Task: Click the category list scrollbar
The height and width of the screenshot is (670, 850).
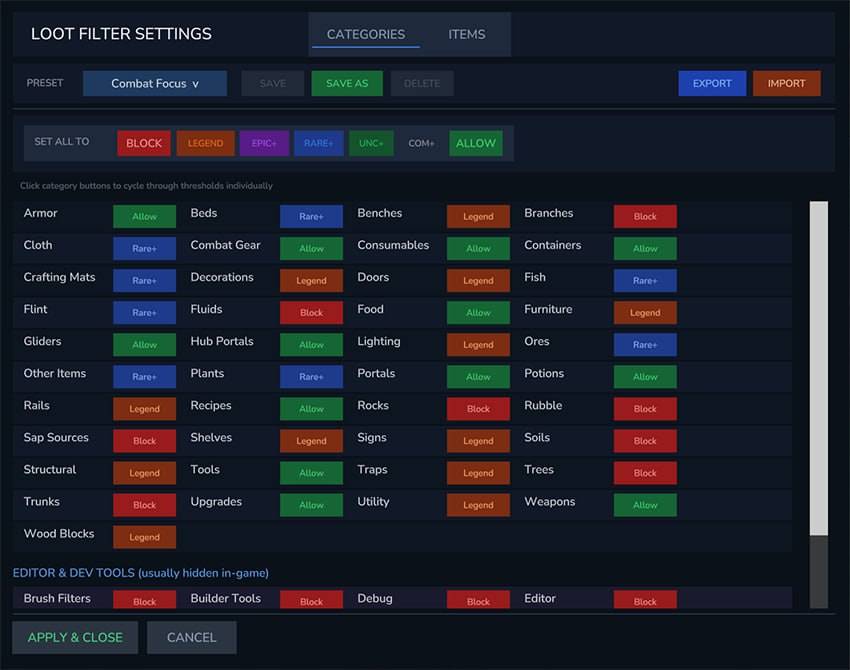Action: 818,368
